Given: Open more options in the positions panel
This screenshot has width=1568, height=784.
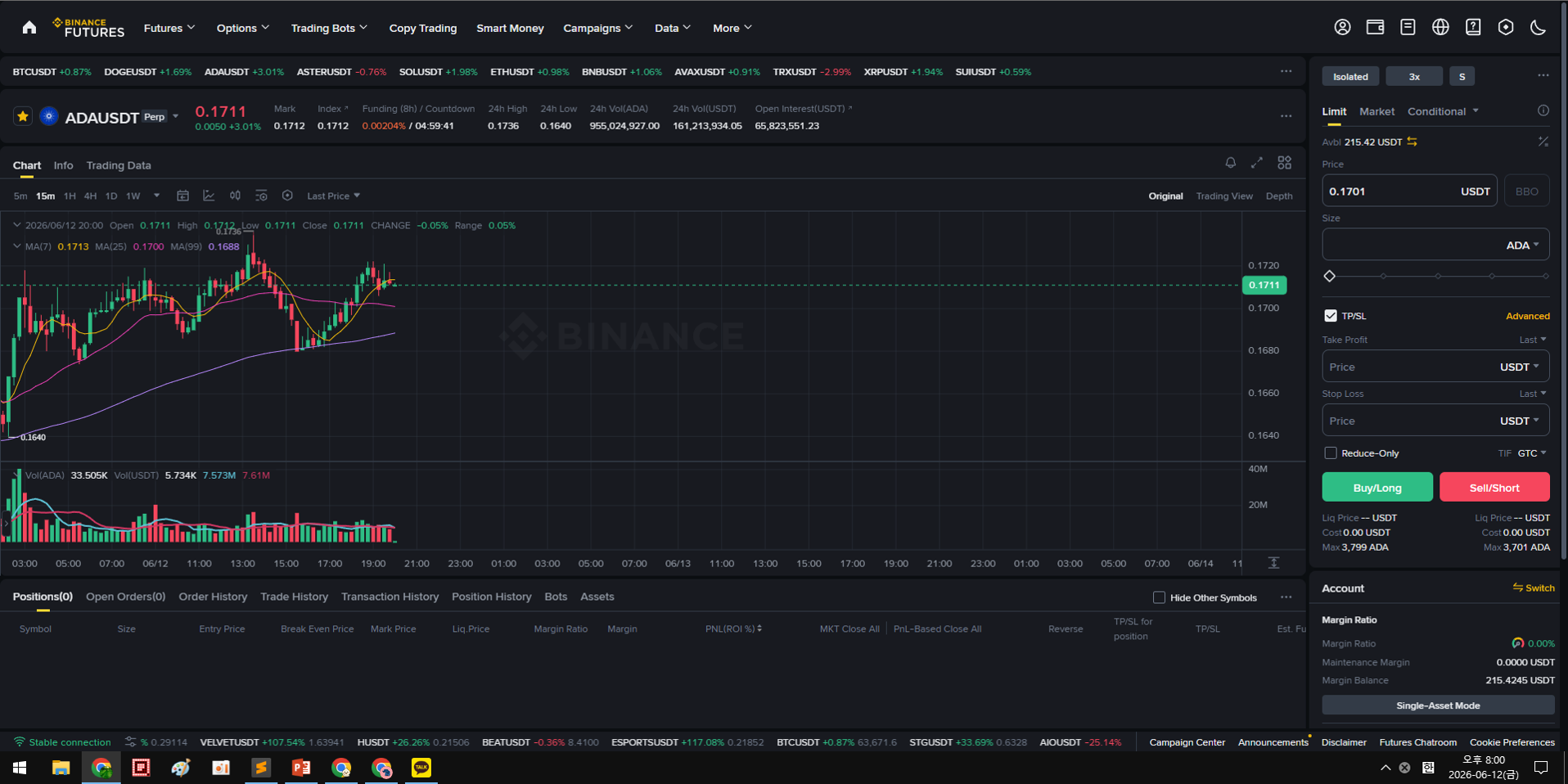Looking at the screenshot, I should click(1286, 597).
